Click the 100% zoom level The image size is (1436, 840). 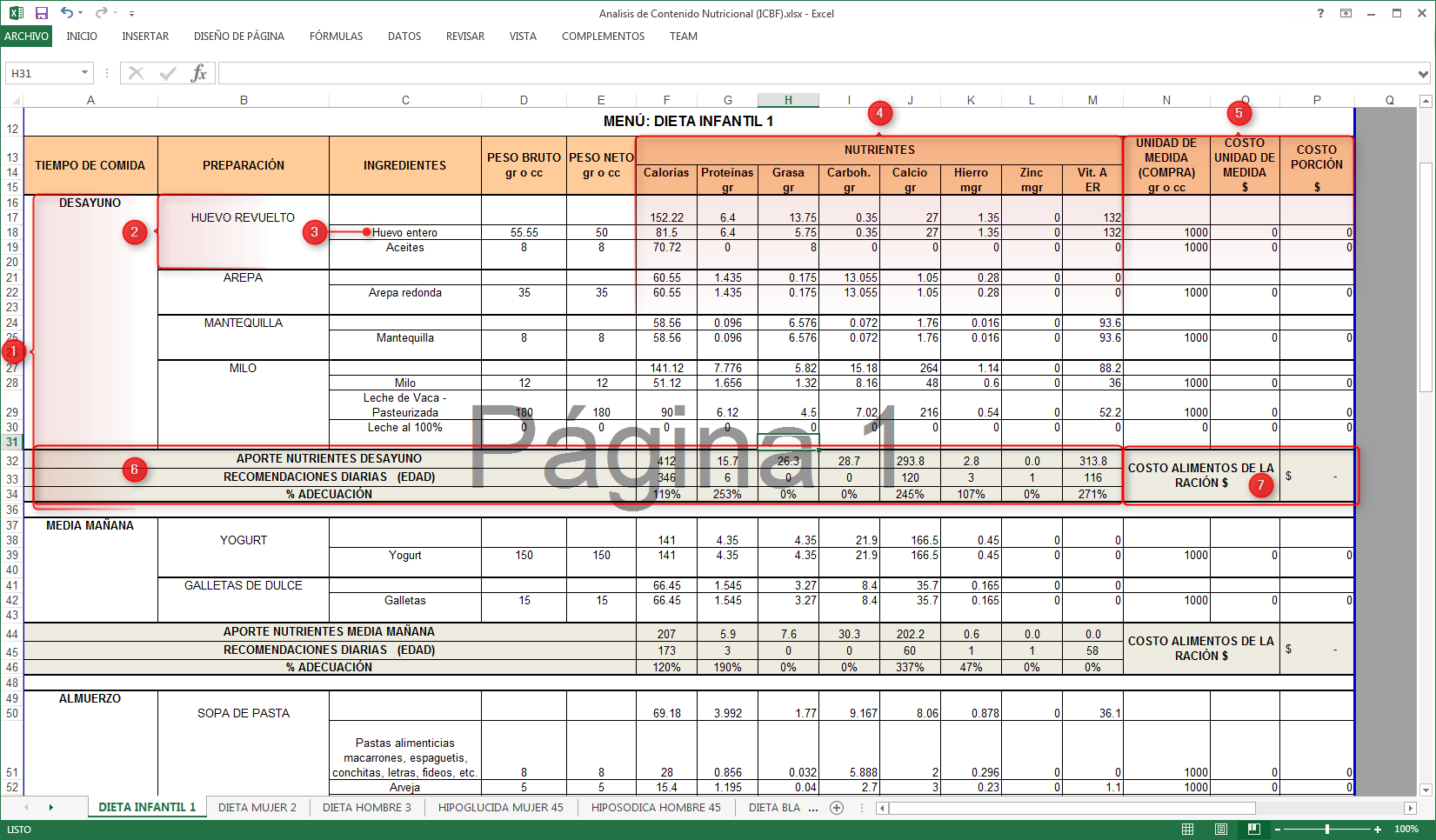coord(1406,829)
